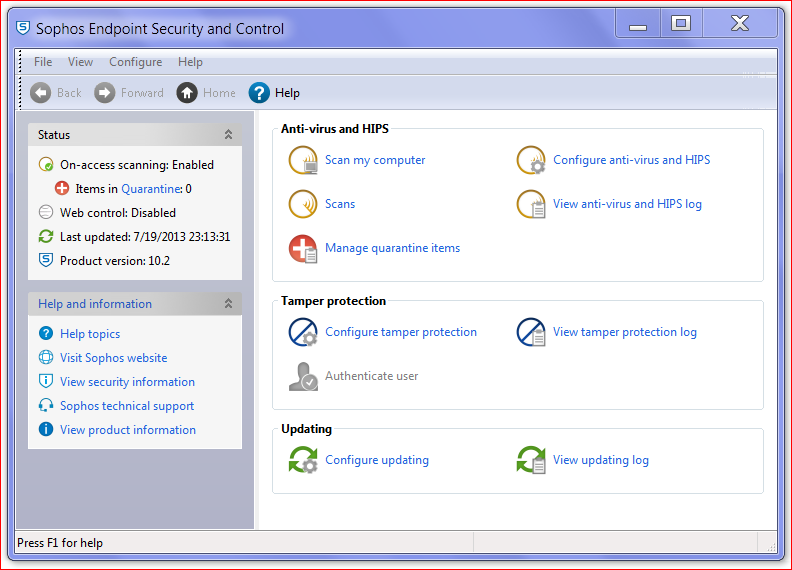Click the Visit Sophos website globe icon
Viewport: 792px width, 570px height.
[x=46, y=357]
